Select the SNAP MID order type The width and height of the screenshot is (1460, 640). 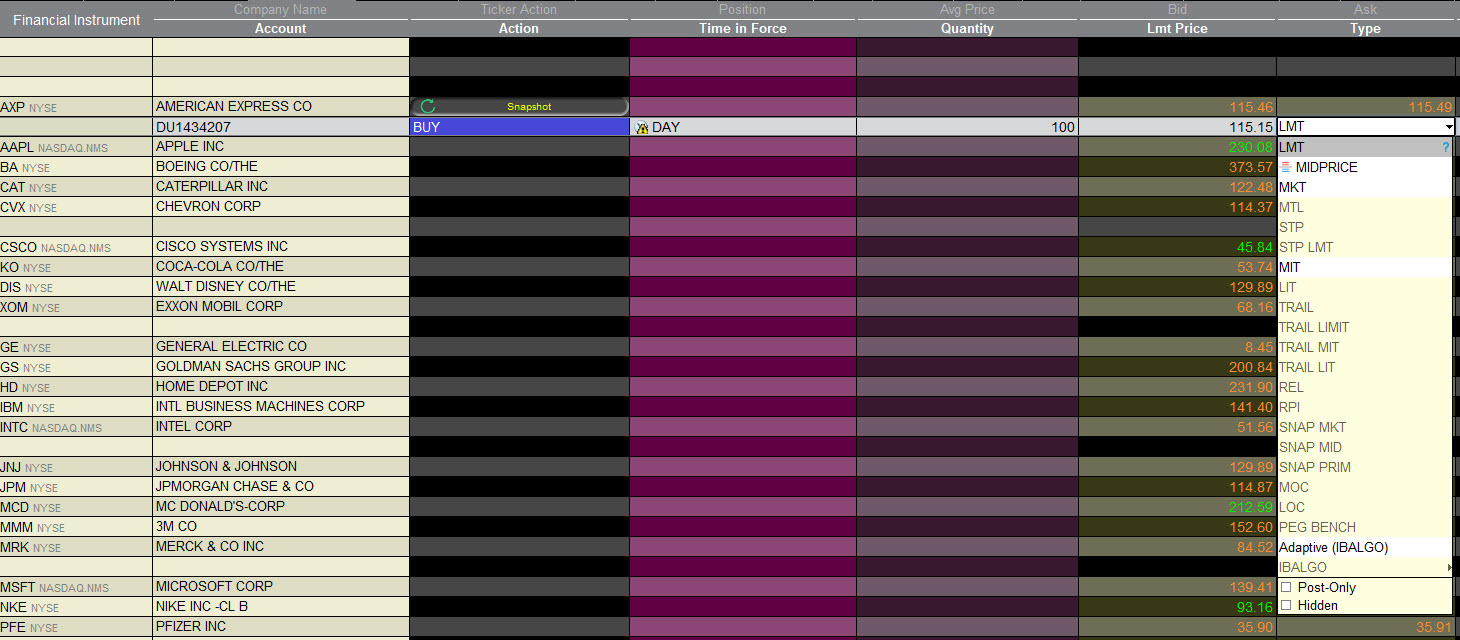[1364, 447]
